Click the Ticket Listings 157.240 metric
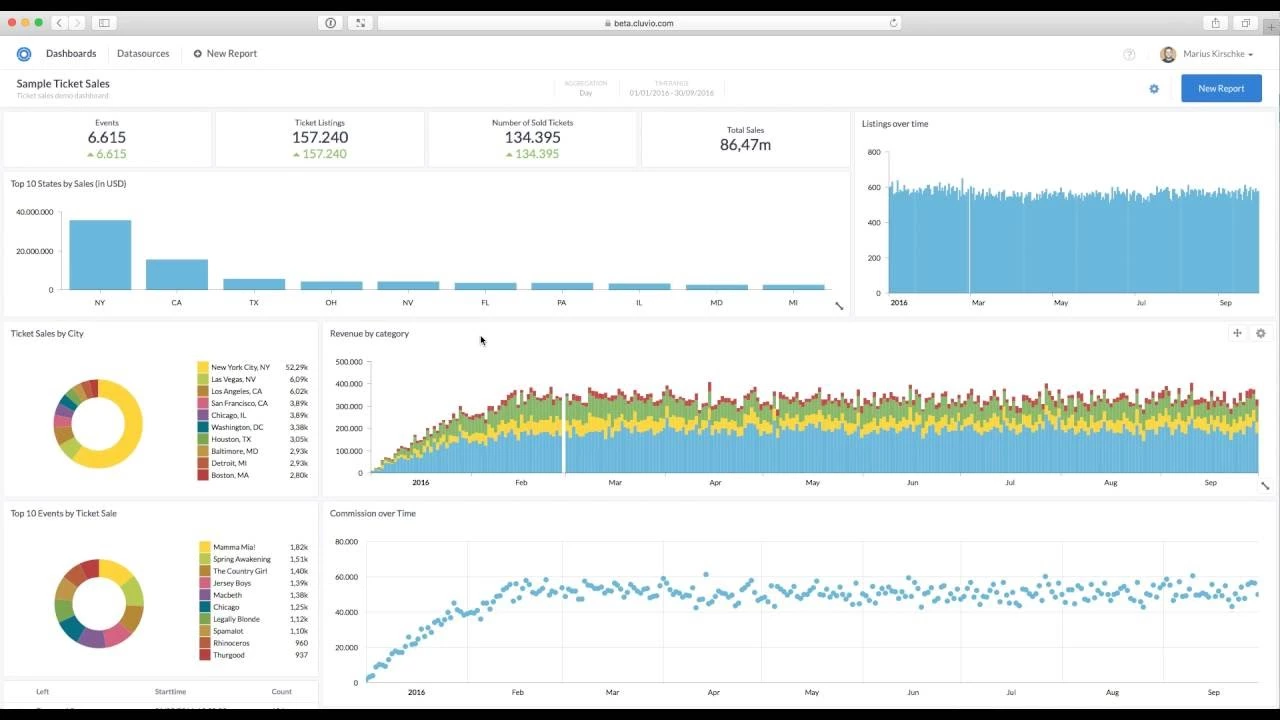This screenshot has width=1280, height=720. point(320,138)
